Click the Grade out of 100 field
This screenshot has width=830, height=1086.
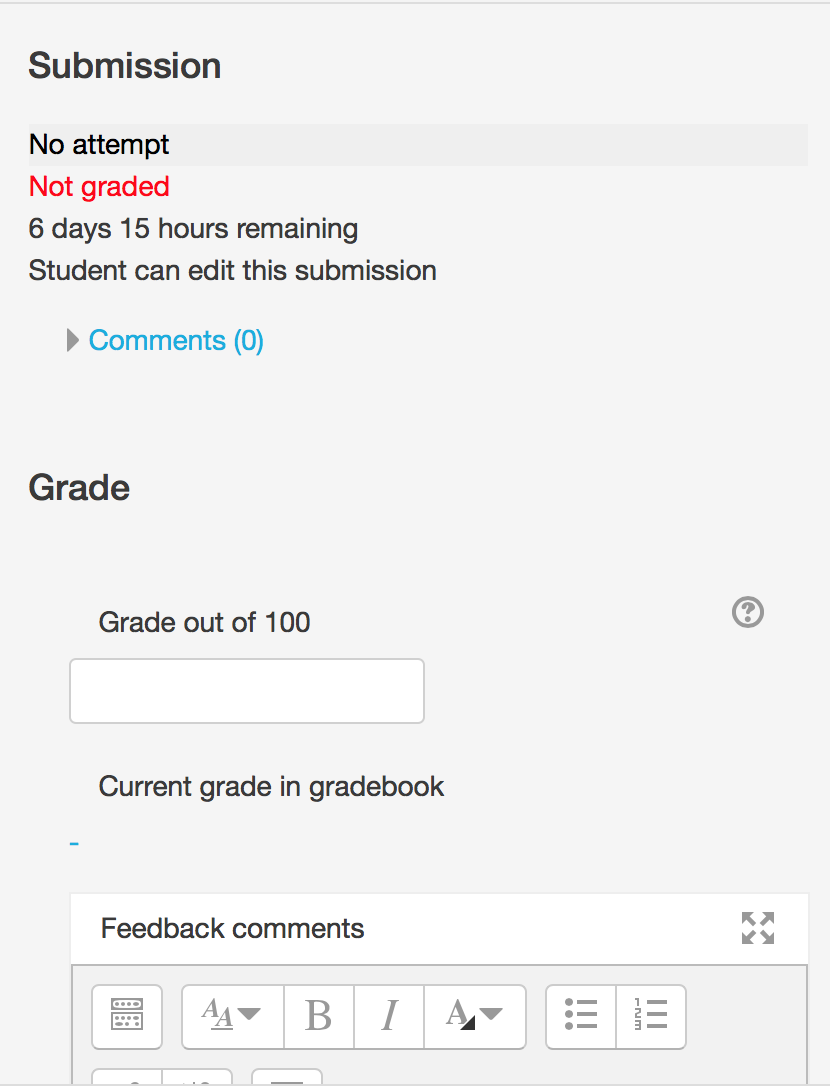247,691
